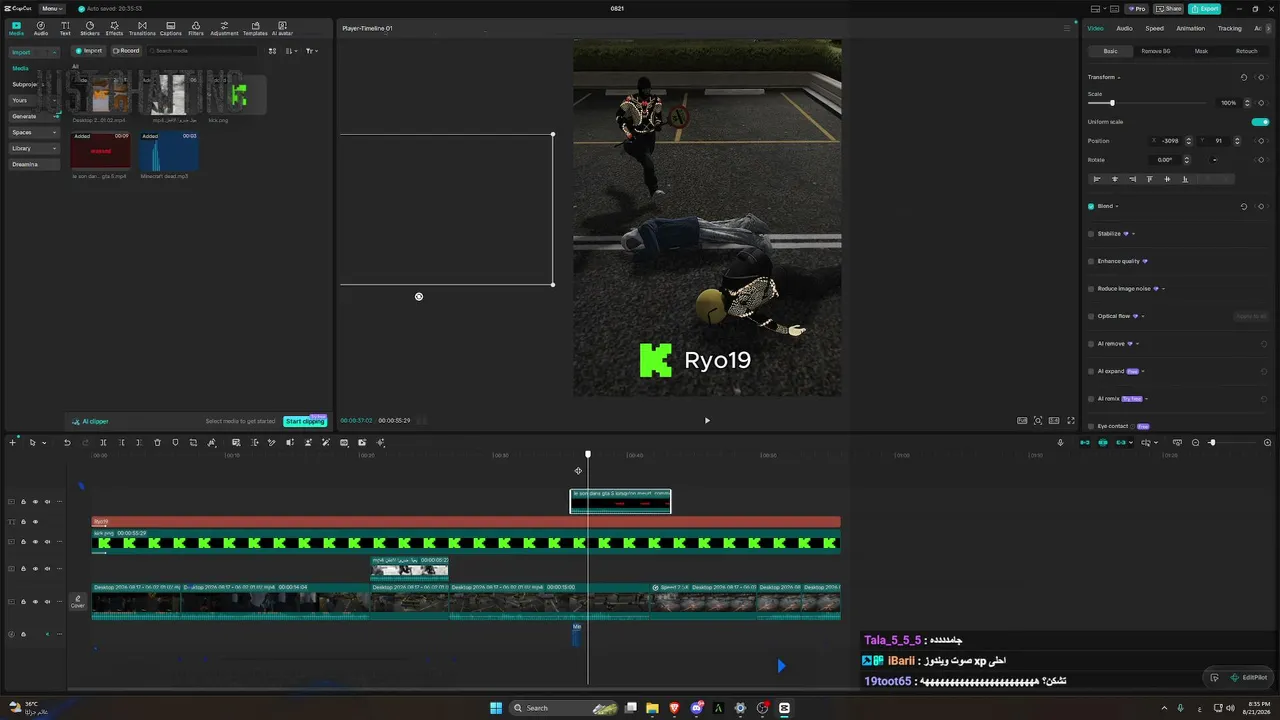Select the Mask sub-tab

pos(1201,51)
